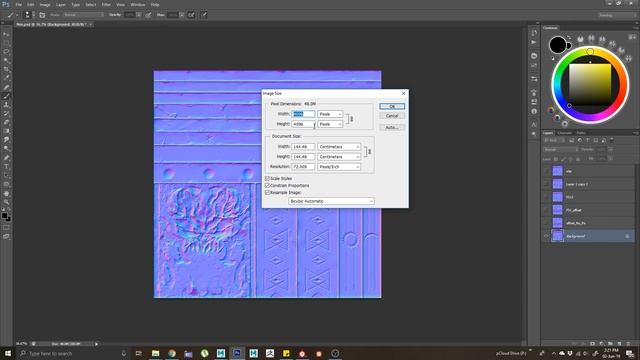This screenshot has height=360, width=640.
Task: Select the Zoom tool
Action: point(6,202)
